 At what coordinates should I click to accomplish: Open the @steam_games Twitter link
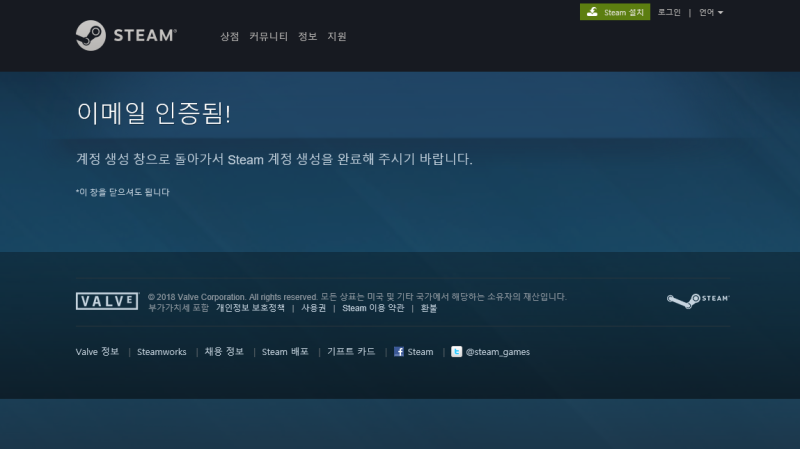(x=497, y=352)
